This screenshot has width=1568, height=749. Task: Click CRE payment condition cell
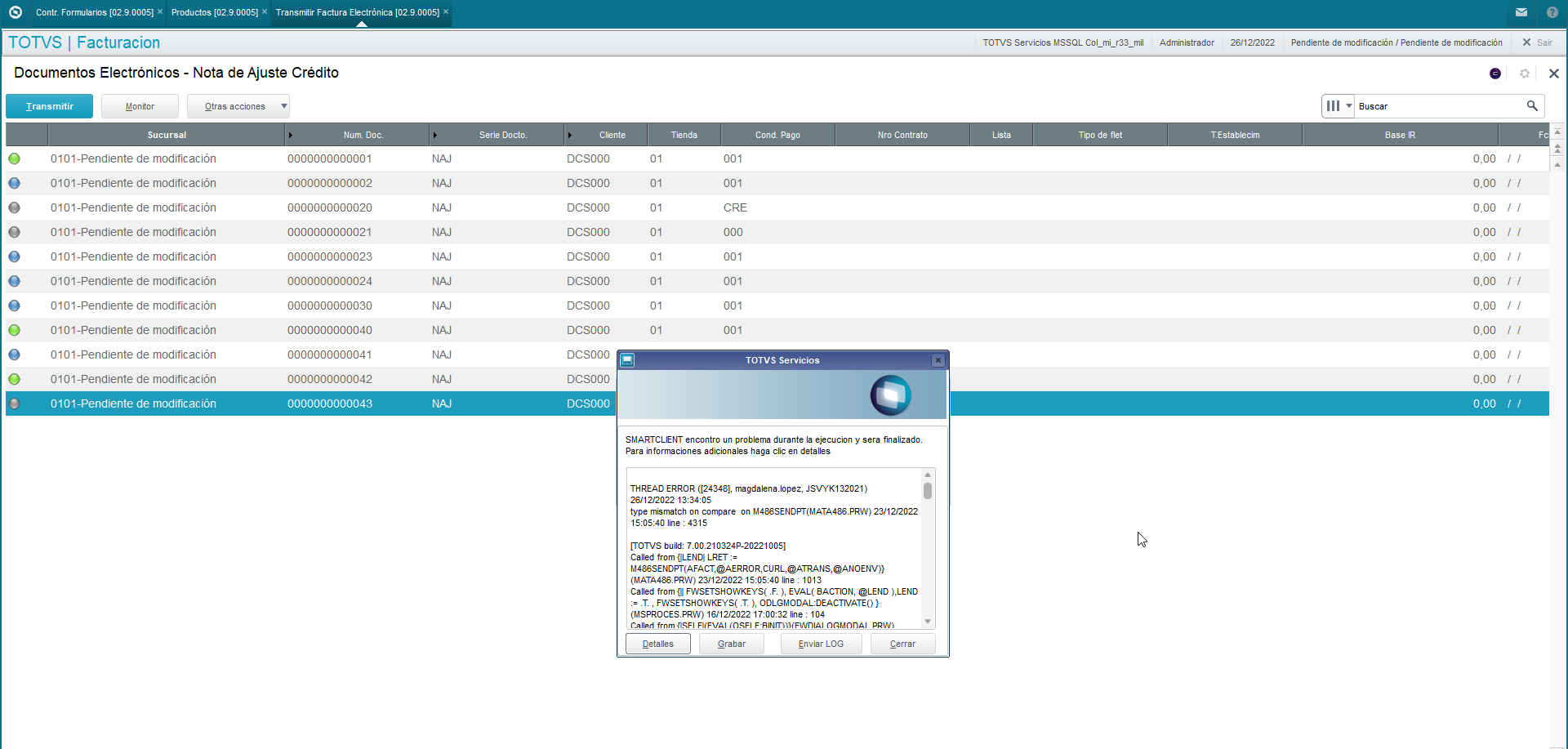tap(735, 207)
